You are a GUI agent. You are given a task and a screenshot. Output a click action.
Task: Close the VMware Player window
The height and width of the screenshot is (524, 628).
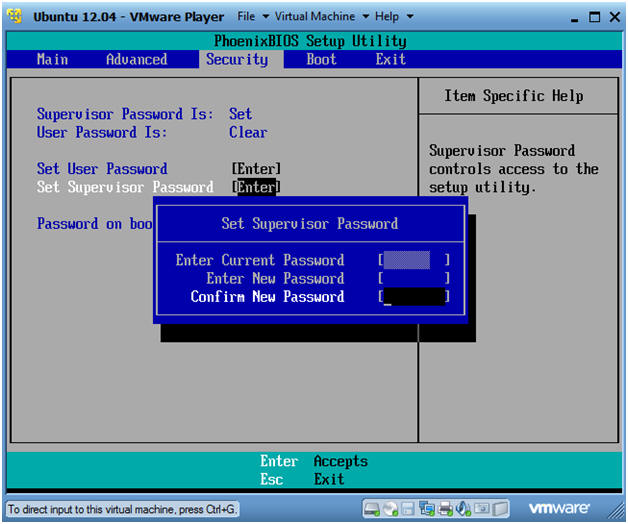[614, 17]
